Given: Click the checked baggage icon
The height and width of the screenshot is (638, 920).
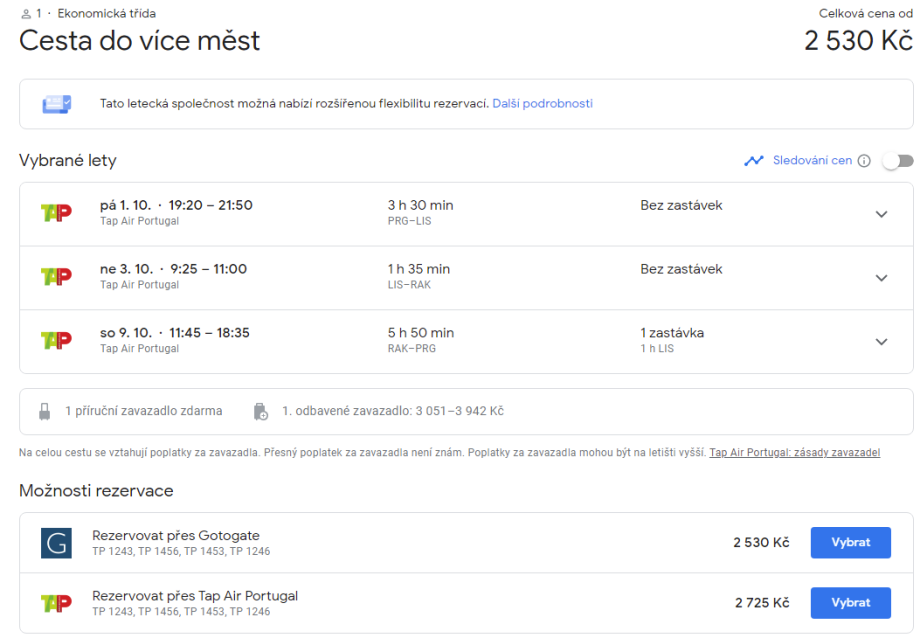Looking at the screenshot, I should click(261, 411).
